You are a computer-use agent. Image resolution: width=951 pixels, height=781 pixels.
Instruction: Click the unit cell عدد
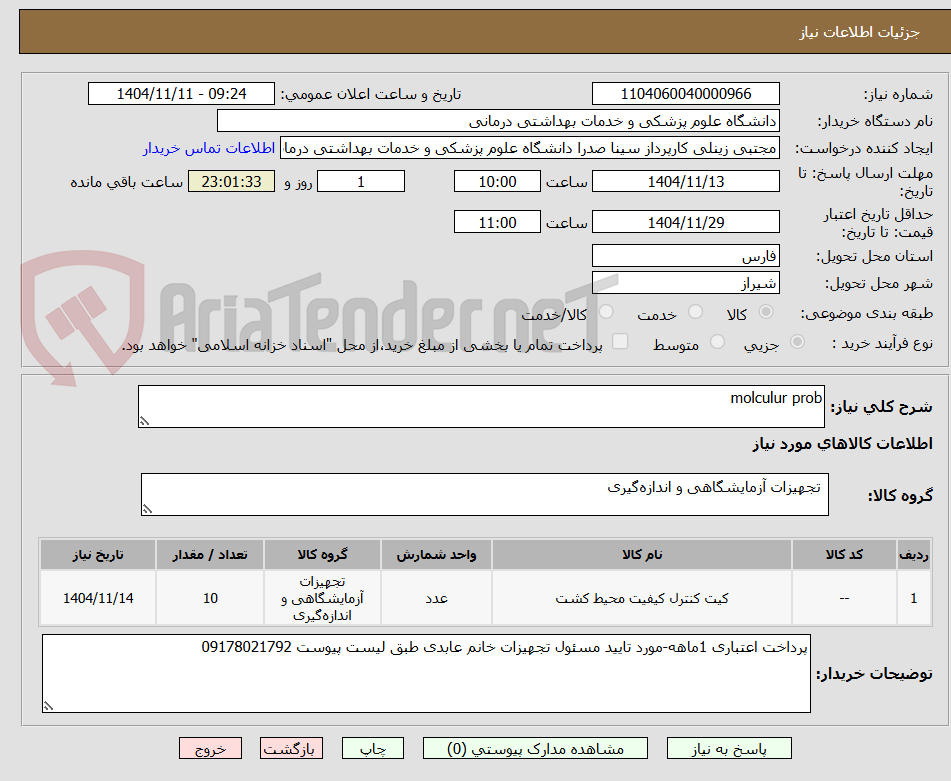tap(436, 598)
